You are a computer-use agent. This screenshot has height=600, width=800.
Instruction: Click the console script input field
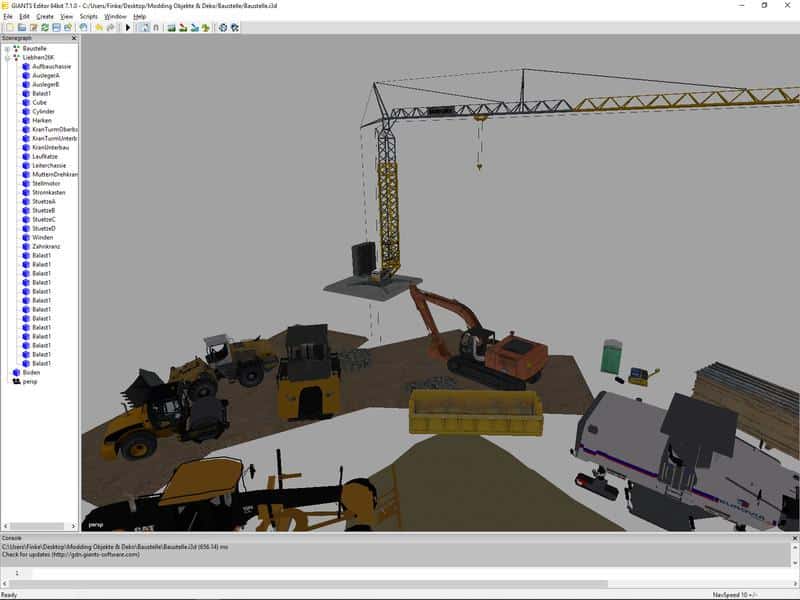click(x=400, y=573)
